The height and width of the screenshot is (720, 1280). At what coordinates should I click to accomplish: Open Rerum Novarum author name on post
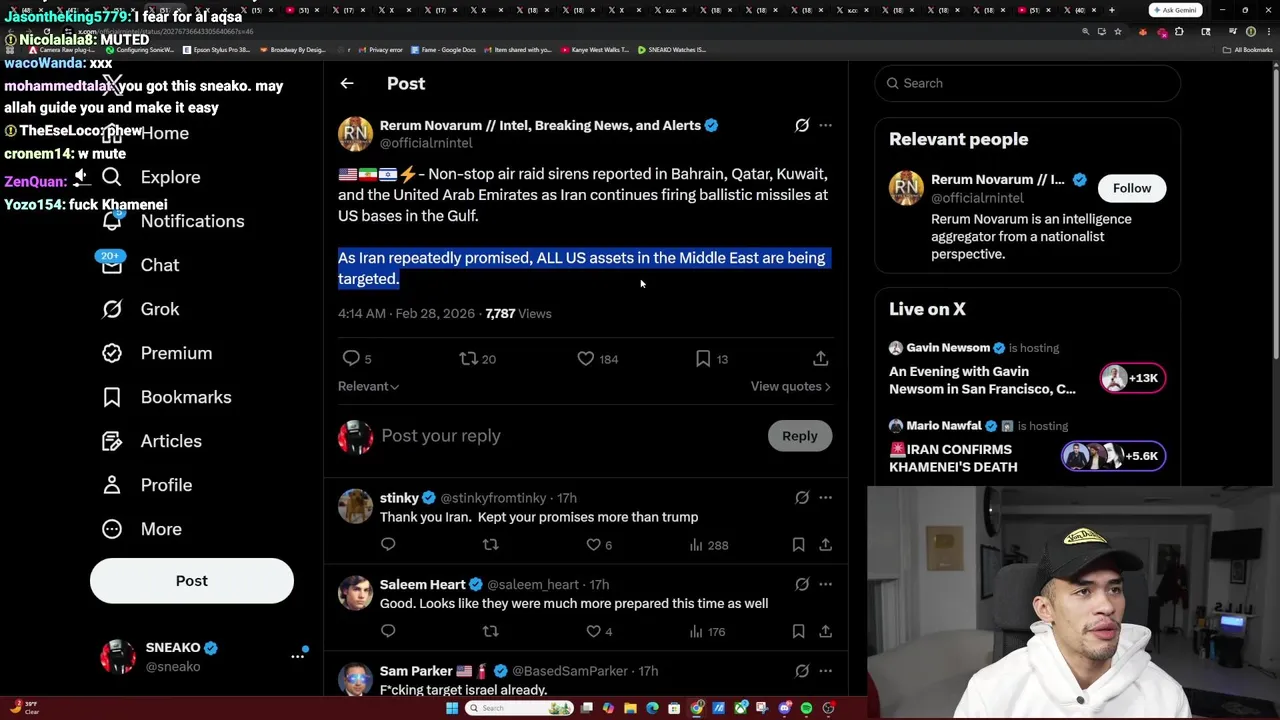[x=540, y=125]
